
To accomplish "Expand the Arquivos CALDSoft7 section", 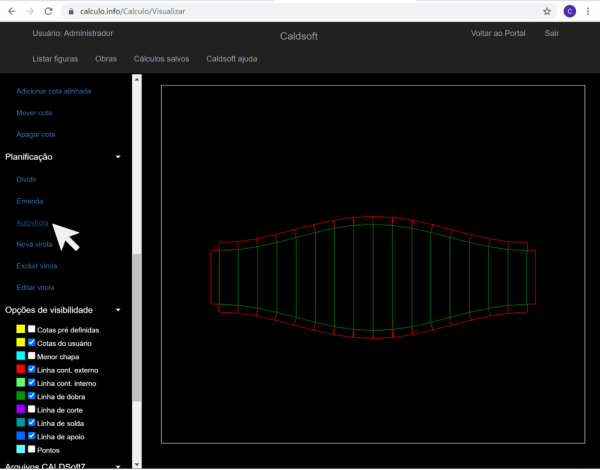I will tap(118, 466).
